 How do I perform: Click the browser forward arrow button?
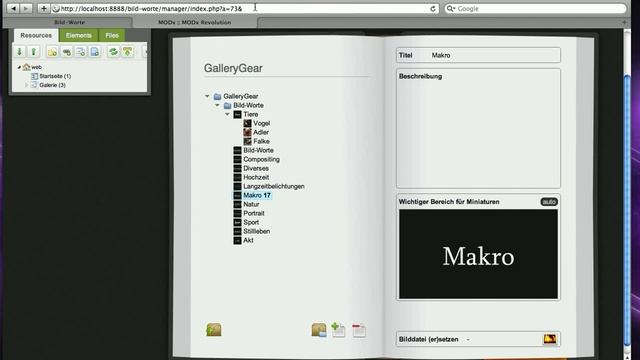pos(26,8)
